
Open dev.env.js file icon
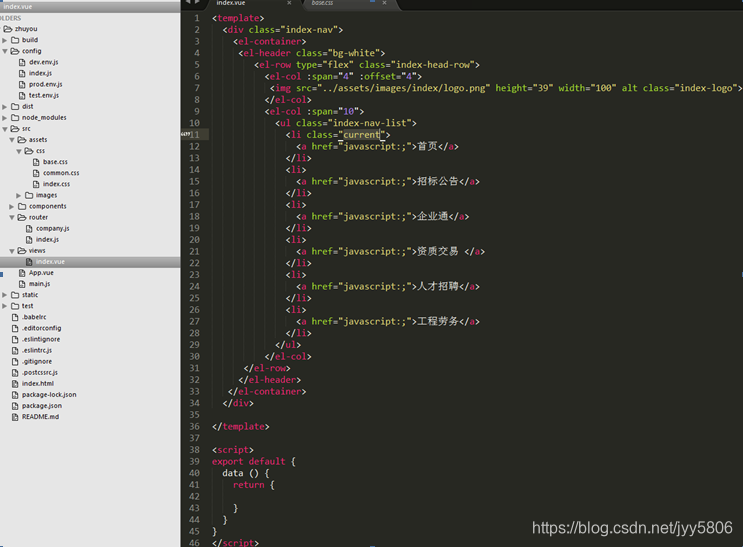point(22,62)
